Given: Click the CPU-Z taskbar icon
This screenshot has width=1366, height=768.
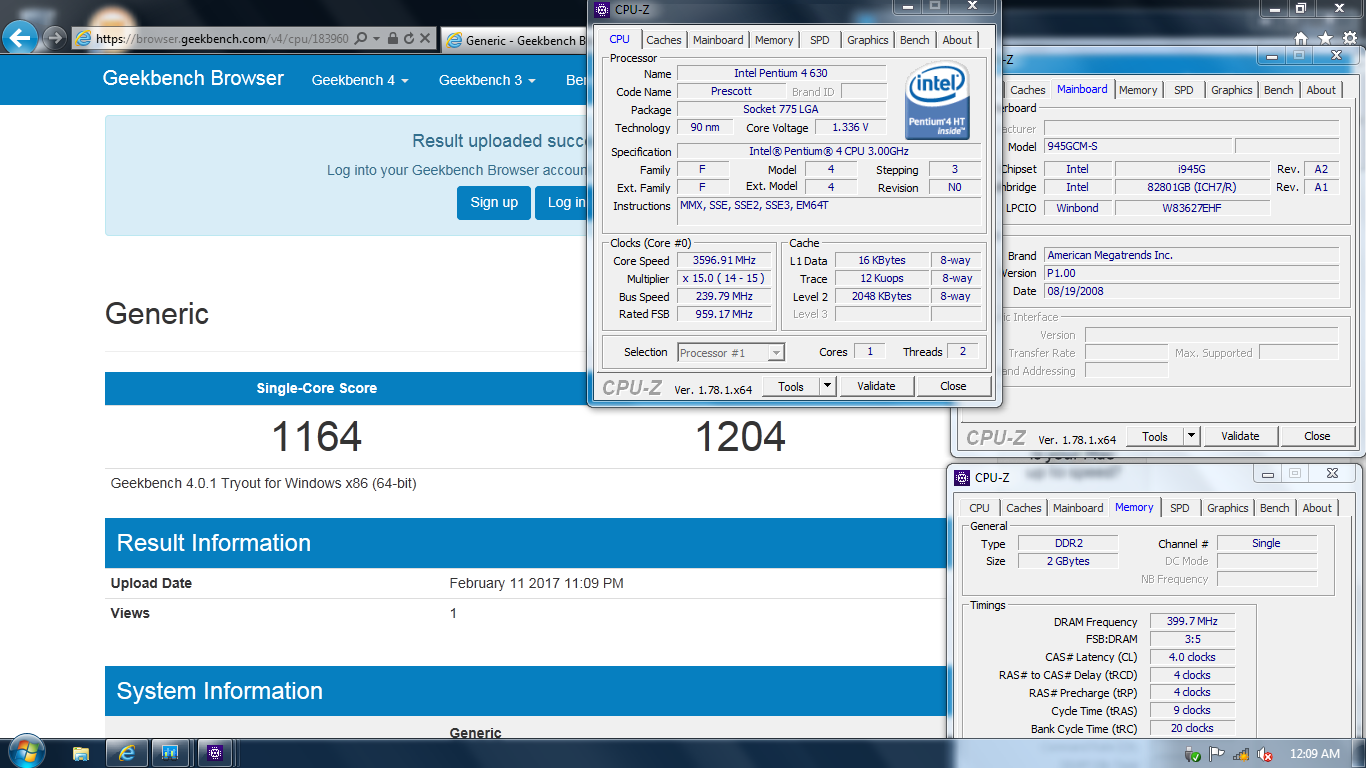Looking at the screenshot, I should click(215, 752).
